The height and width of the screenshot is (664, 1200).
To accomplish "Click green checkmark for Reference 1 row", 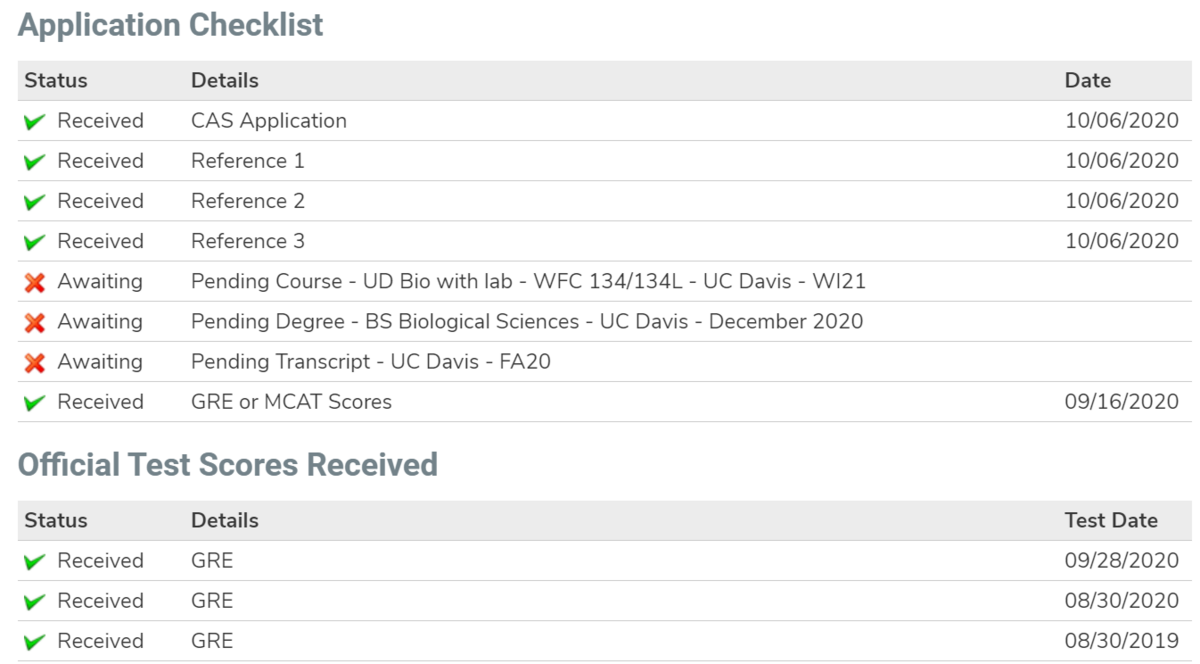I will pos(35,162).
